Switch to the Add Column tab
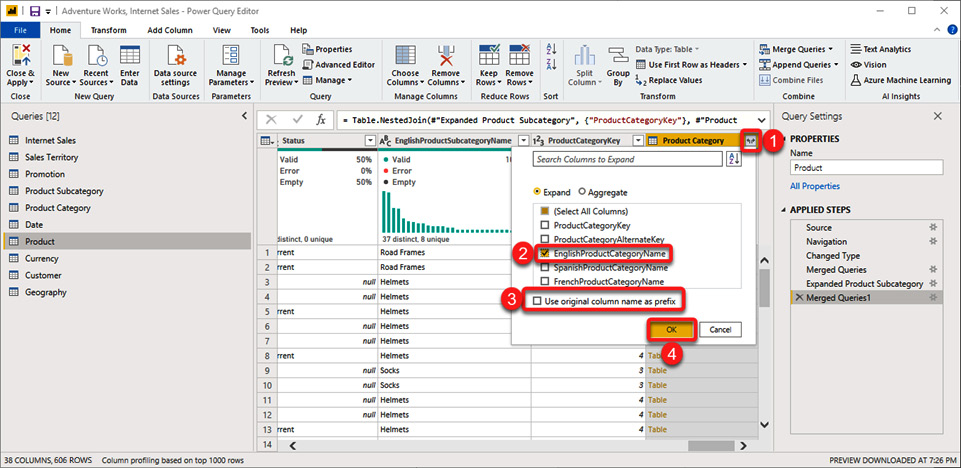The image size is (961, 468). click(x=170, y=30)
